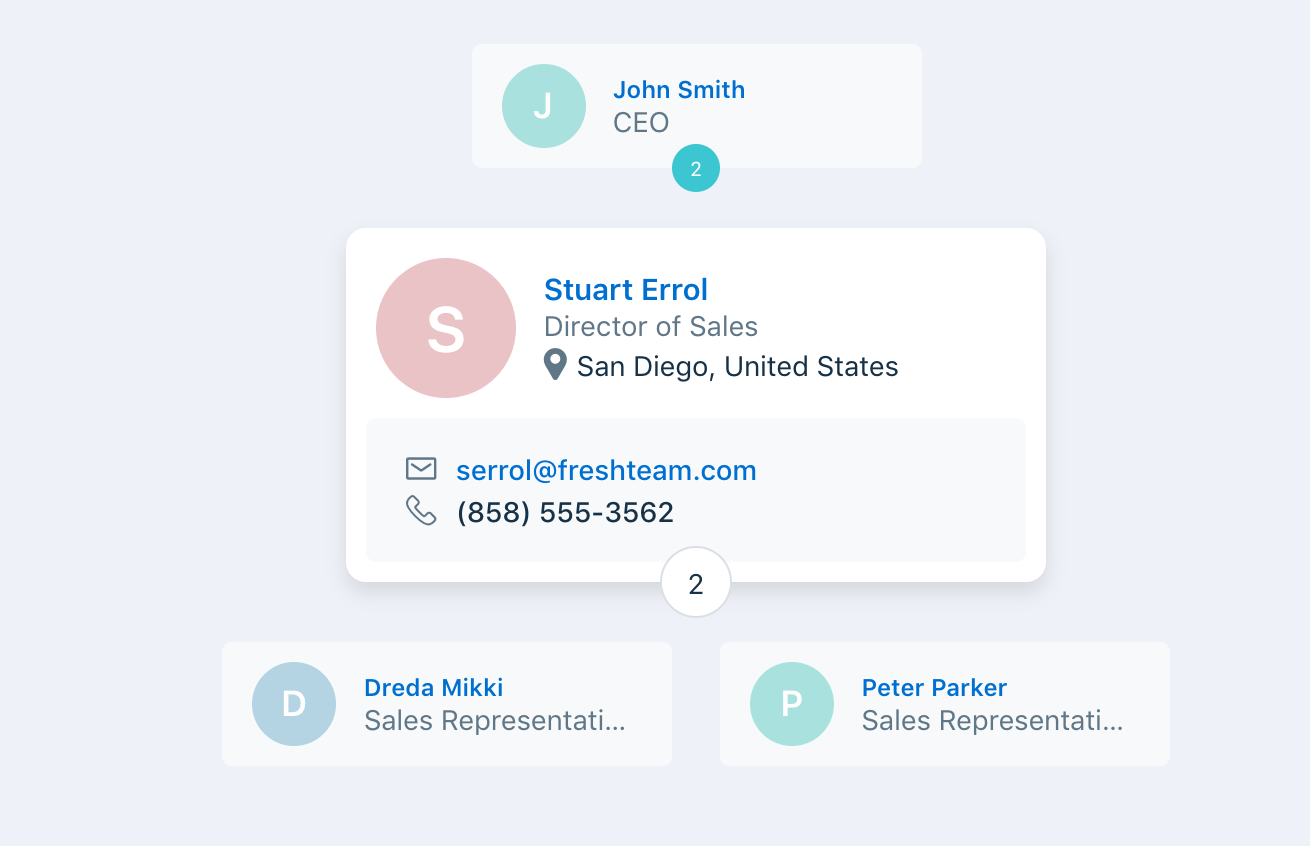This screenshot has width=1310, height=846.
Task: Click Dreda Mikki's blue D avatar
Action: (294, 704)
